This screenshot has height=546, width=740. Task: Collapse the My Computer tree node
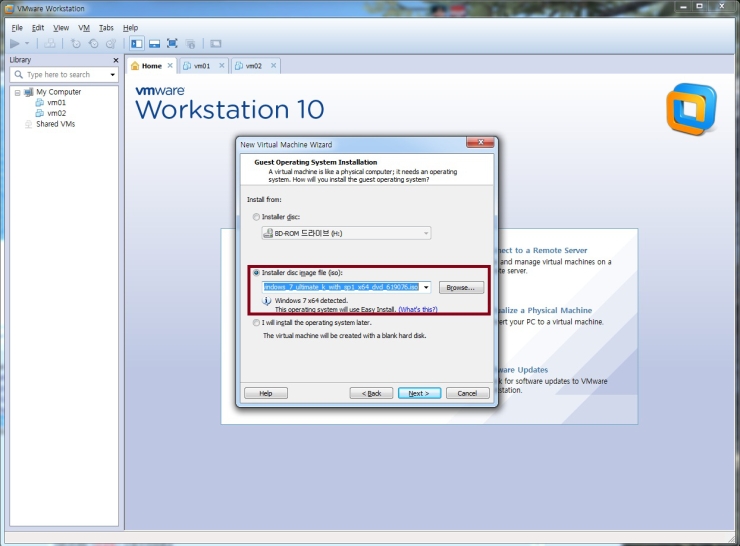17,92
